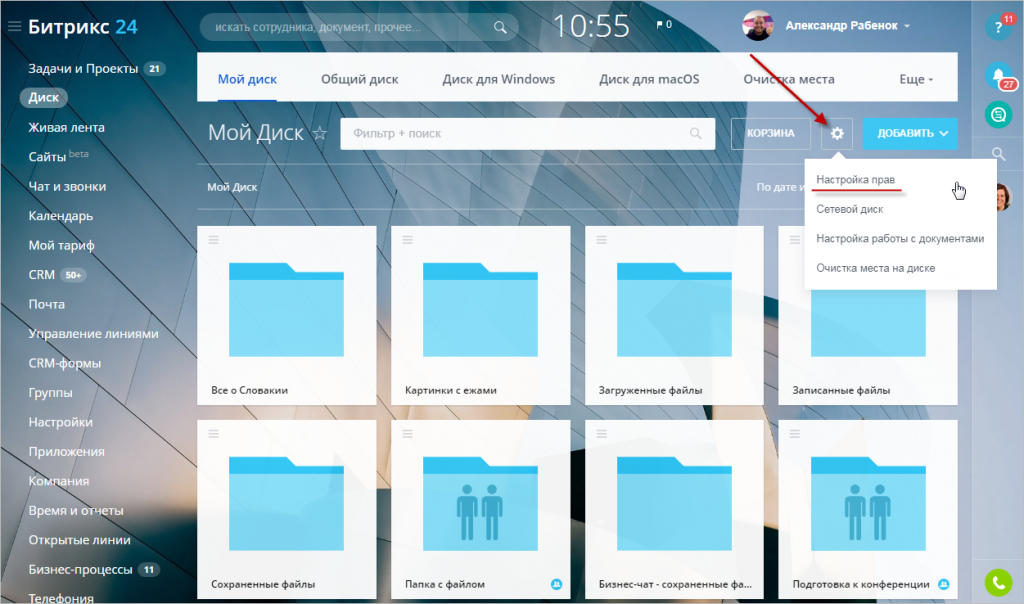Viewport: 1024px width, 604px height.
Task: Open Управление линиями in the sidebar
Action: [93, 334]
